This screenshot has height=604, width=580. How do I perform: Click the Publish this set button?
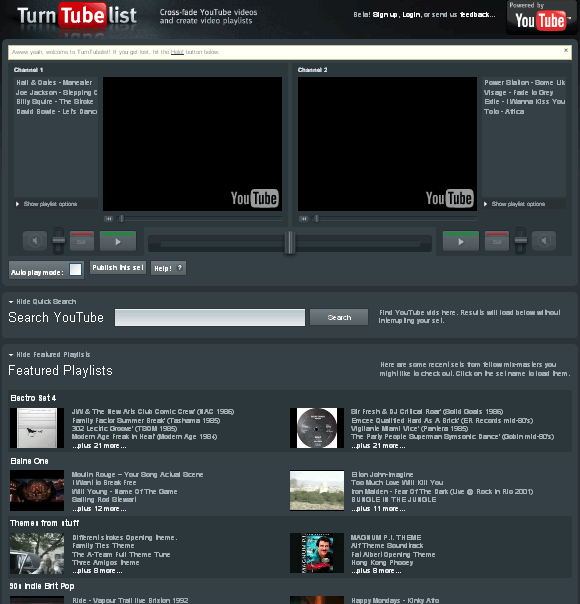point(118,267)
